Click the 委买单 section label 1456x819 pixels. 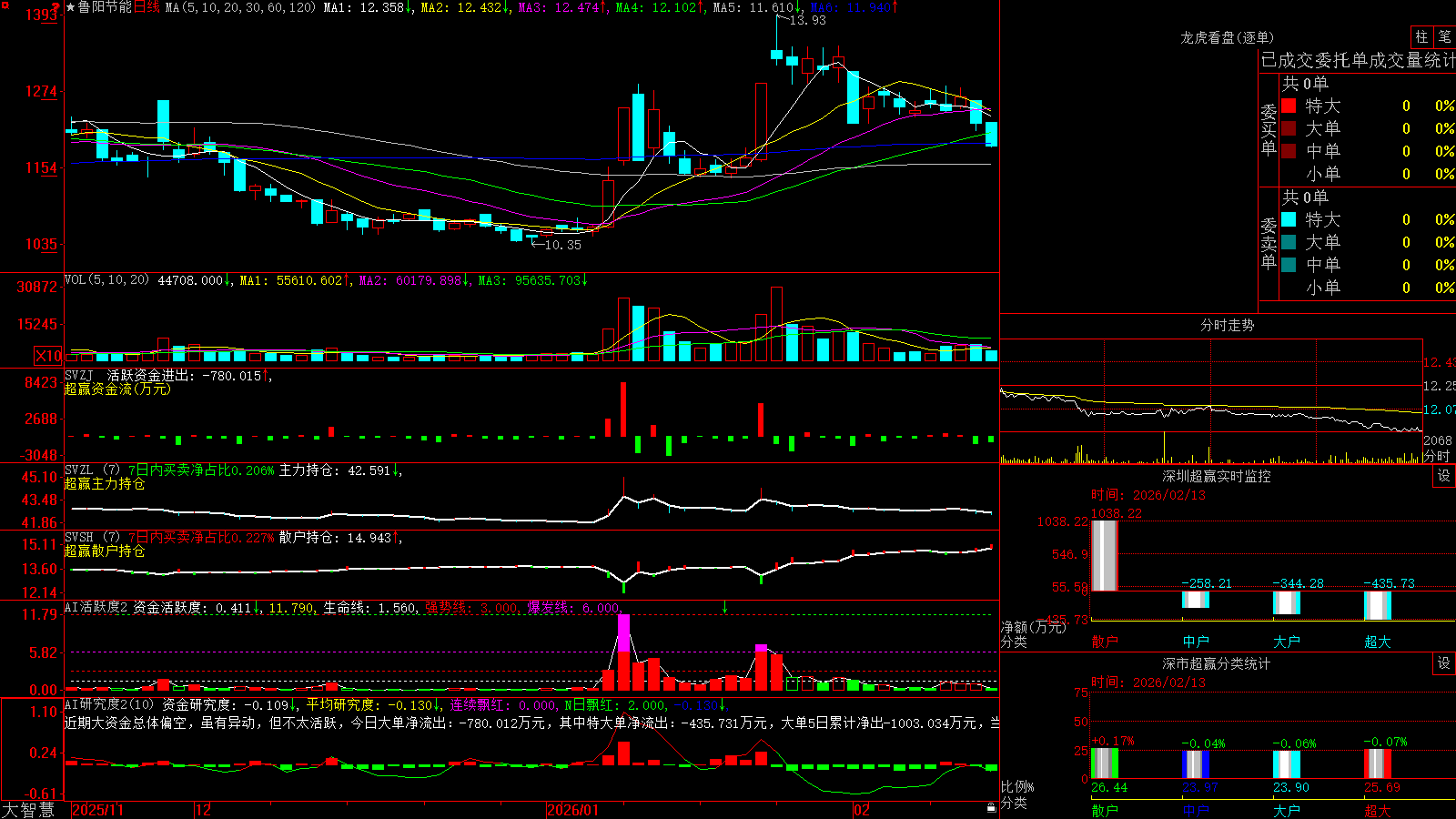tap(1269, 130)
